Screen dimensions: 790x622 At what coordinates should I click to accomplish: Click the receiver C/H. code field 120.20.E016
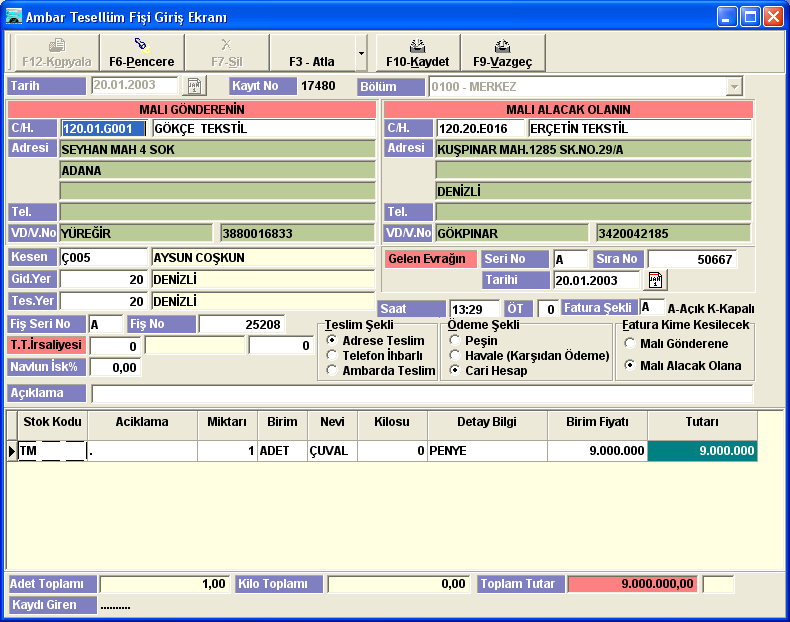click(x=480, y=128)
